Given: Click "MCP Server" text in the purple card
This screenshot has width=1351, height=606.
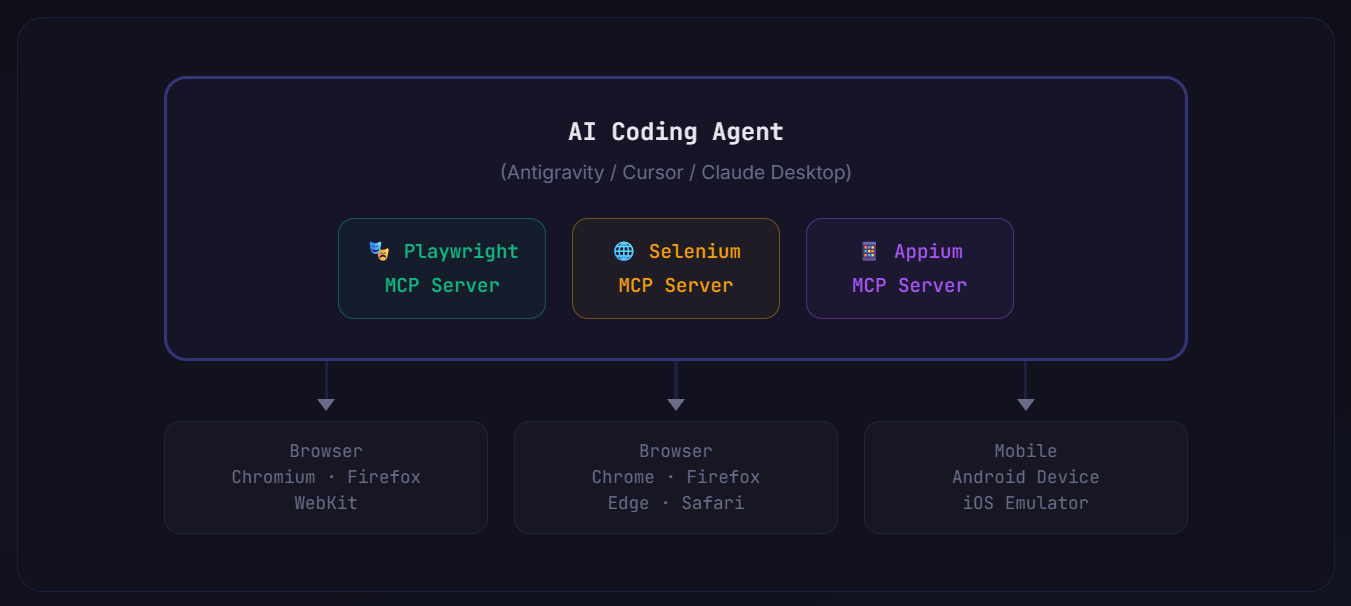Looking at the screenshot, I should [x=909, y=285].
